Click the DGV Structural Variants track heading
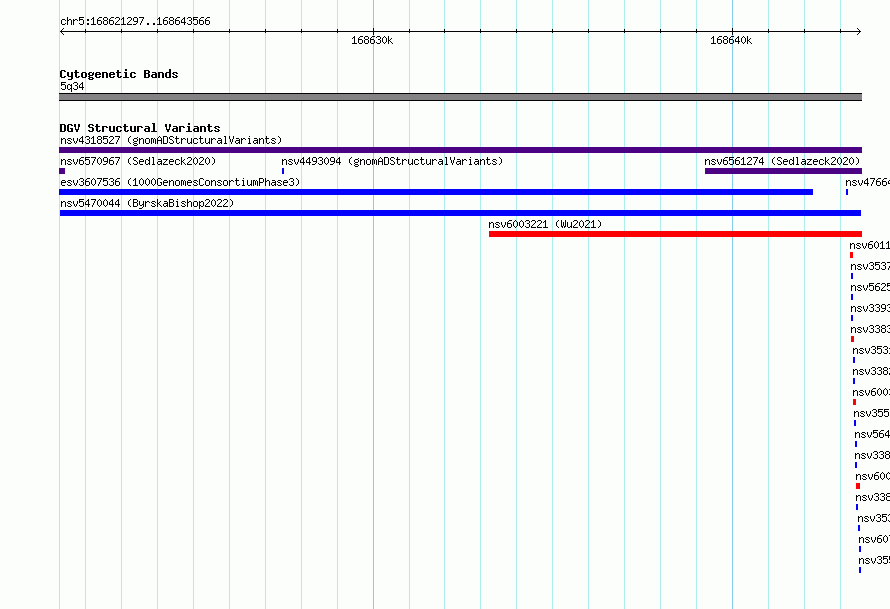The width and height of the screenshot is (890, 609). click(140, 128)
